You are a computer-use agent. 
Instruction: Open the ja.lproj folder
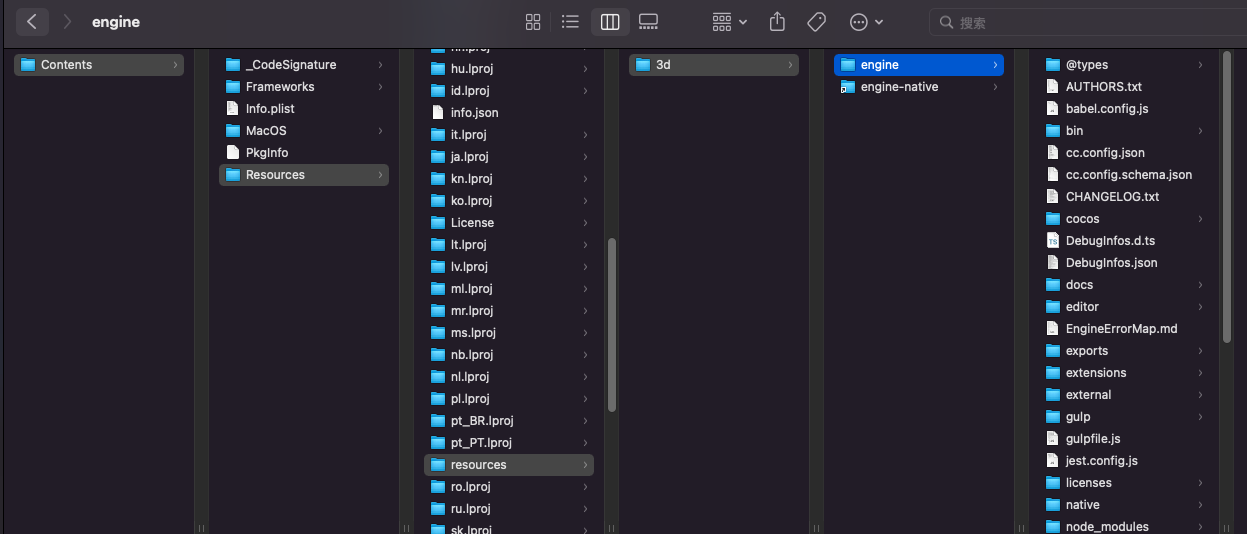click(x=509, y=157)
